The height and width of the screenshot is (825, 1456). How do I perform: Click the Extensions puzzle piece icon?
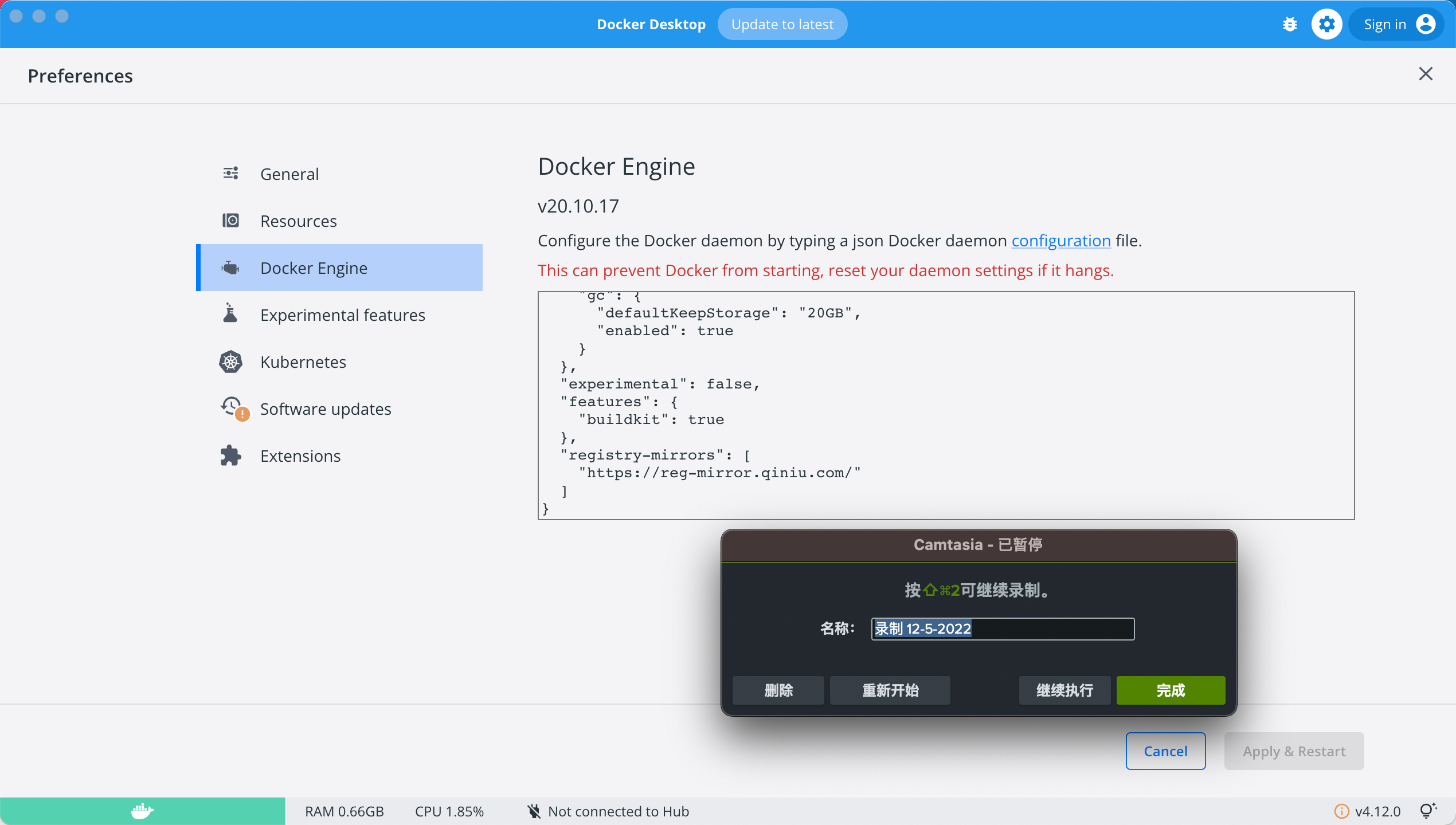(x=230, y=455)
